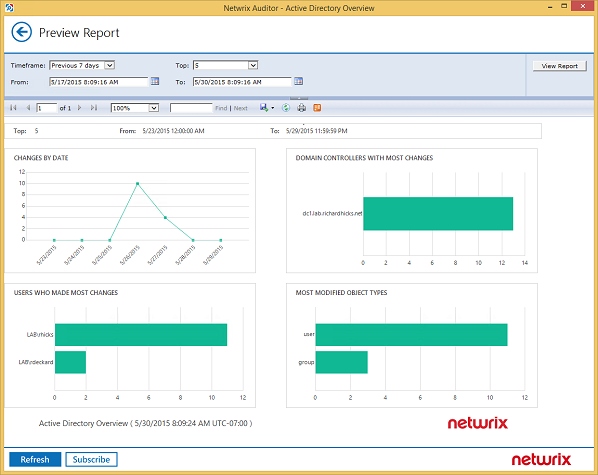Viewport: 598px width, 475px height.
Task: Click the Subscribe button
Action: [x=91, y=459]
